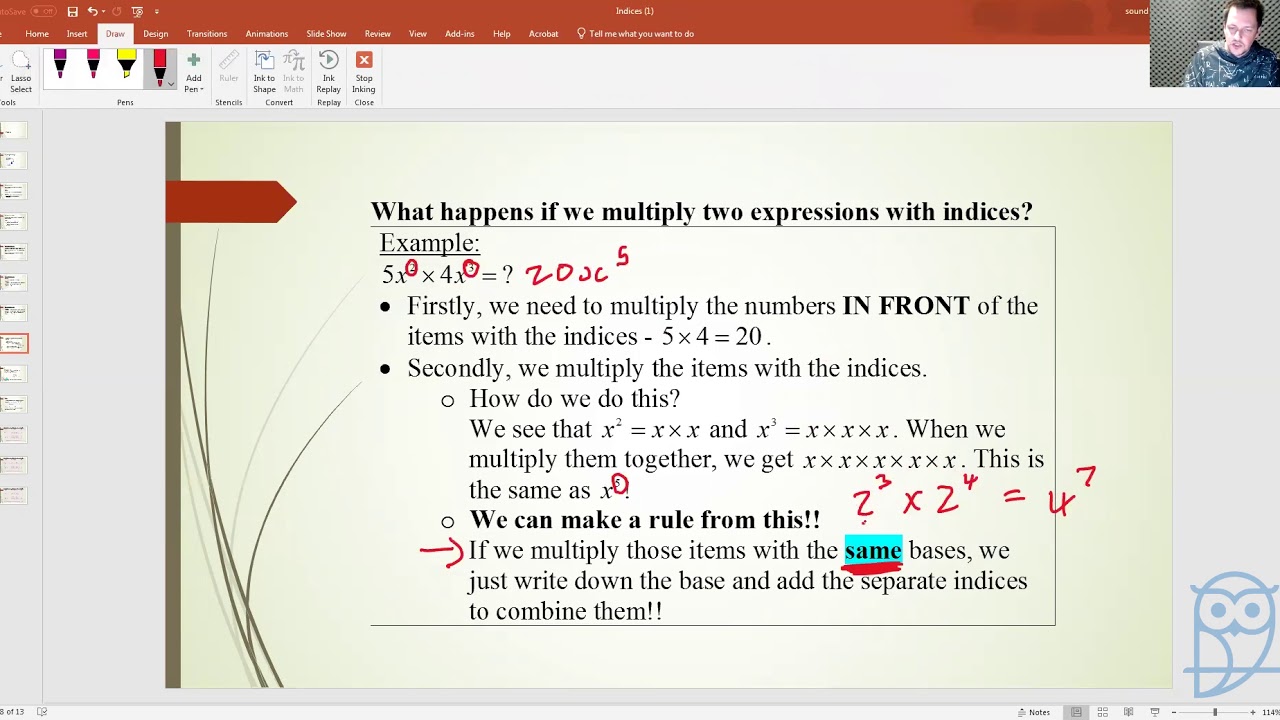The image size is (1280, 720).
Task: Toggle the Notes pane button
Action: click(x=1034, y=712)
